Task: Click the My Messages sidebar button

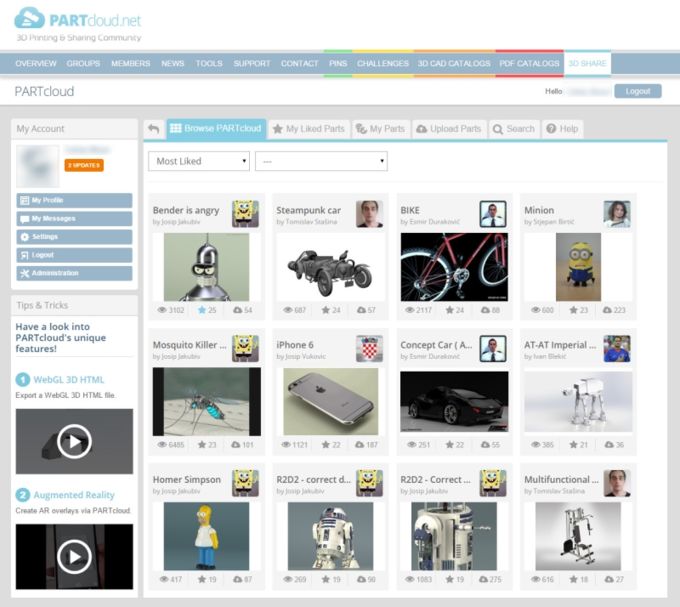Action: coord(74,219)
